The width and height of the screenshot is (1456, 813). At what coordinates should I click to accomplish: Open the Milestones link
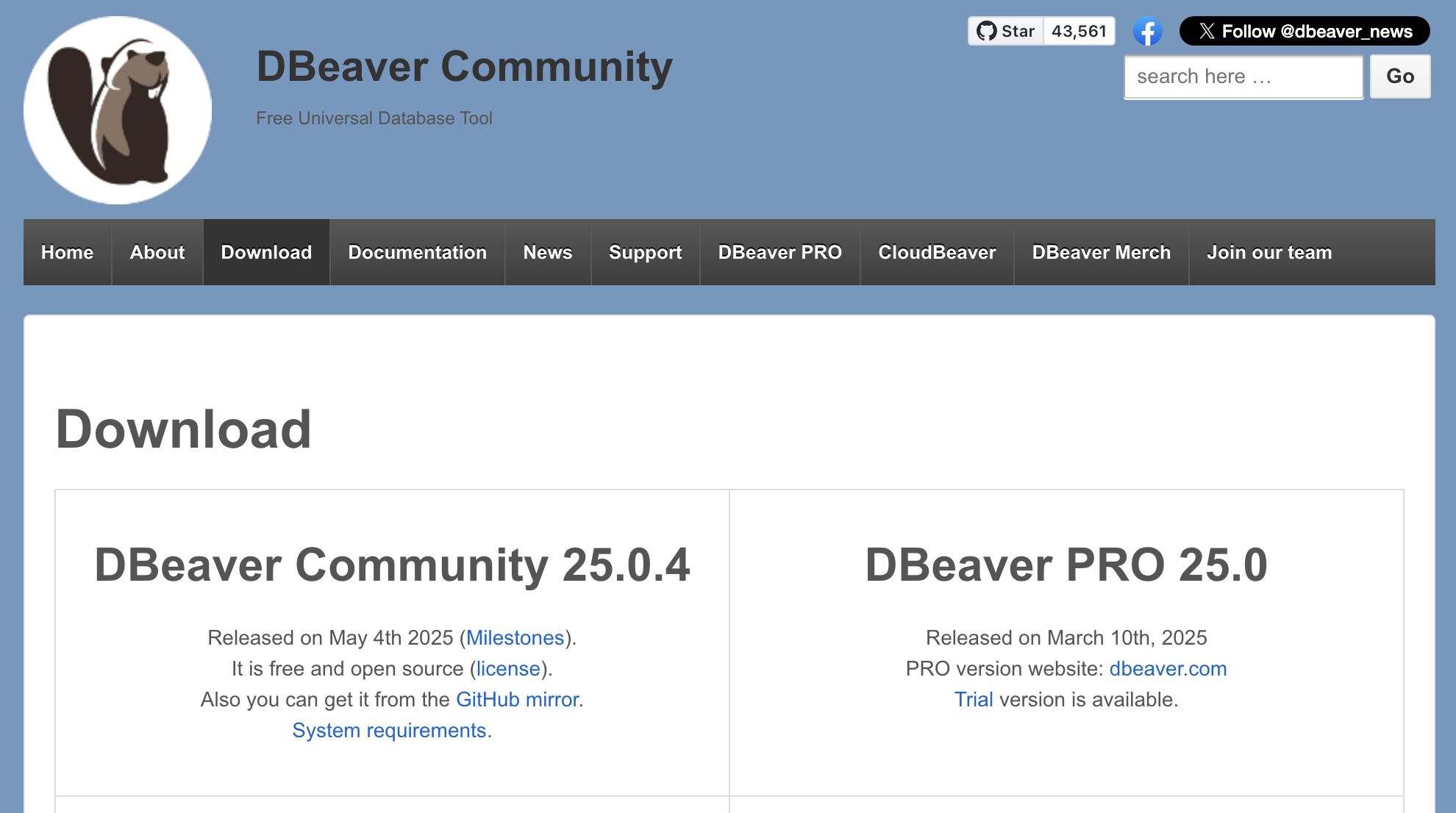515,637
